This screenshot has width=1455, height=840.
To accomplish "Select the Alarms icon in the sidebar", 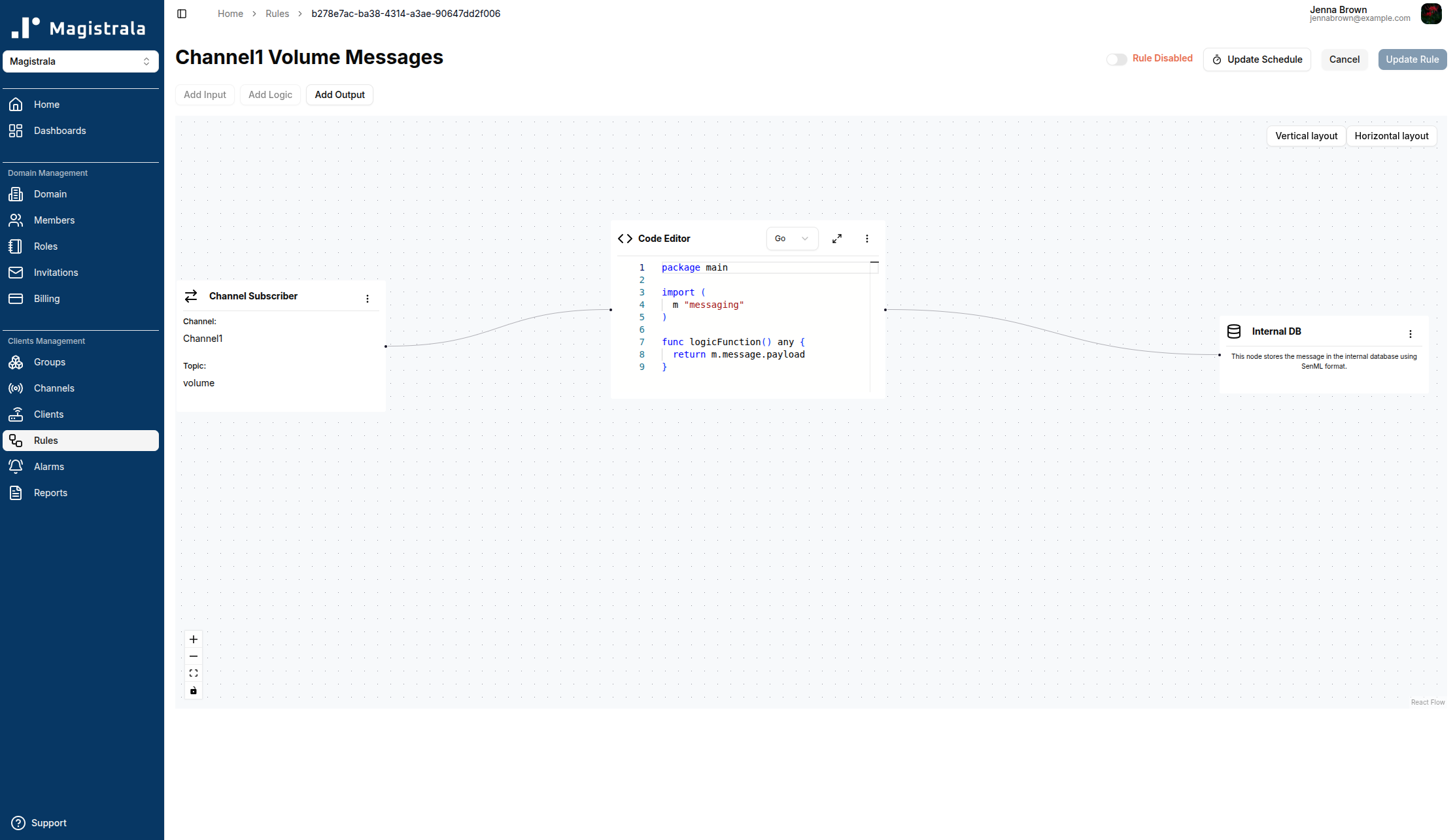I will point(16,466).
